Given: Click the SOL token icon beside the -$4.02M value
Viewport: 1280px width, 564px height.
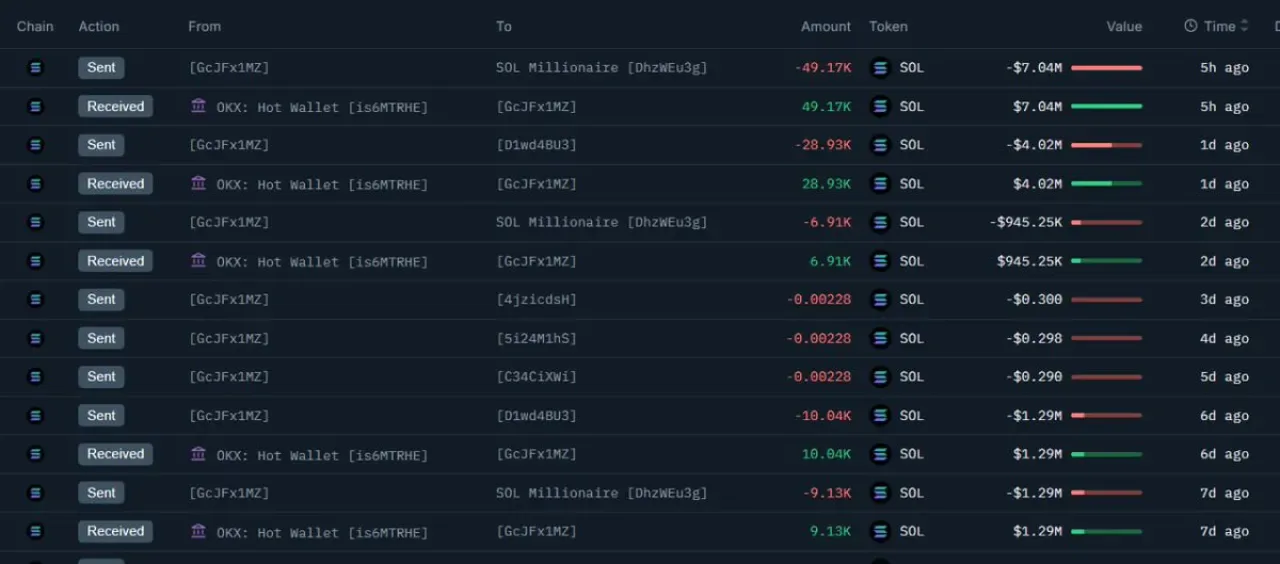Looking at the screenshot, I should pyautogui.click(x=881, y=145).
